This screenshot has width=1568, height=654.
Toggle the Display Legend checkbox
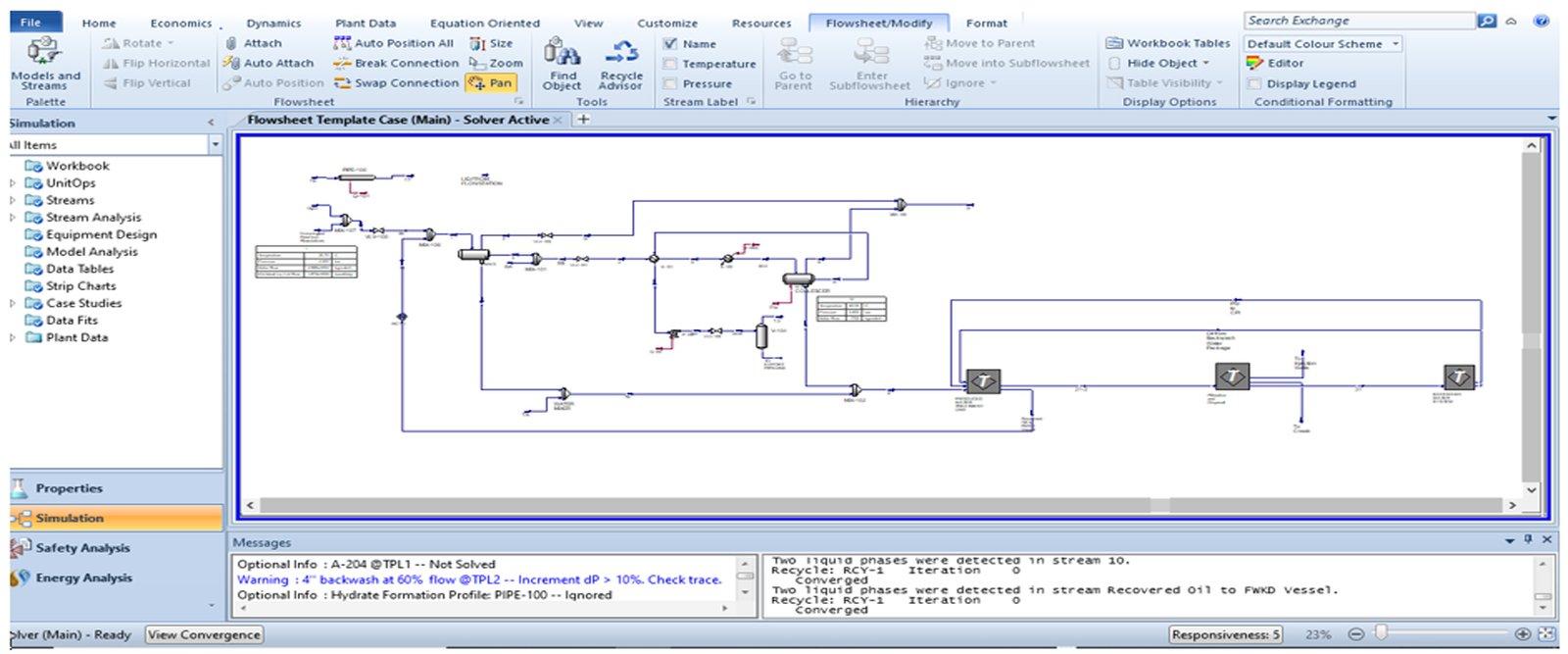tap(1253, 84)
